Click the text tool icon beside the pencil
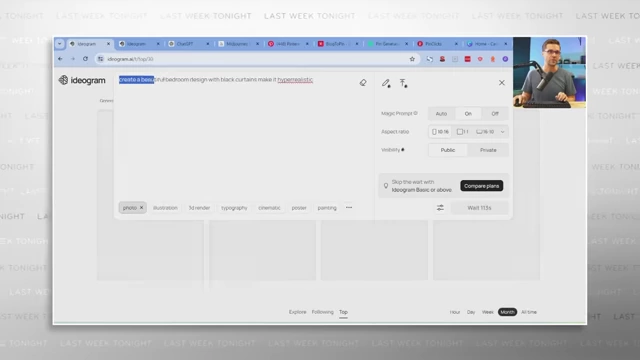Image resolution: width=640 pixels, height=360 pixels. 403,83
